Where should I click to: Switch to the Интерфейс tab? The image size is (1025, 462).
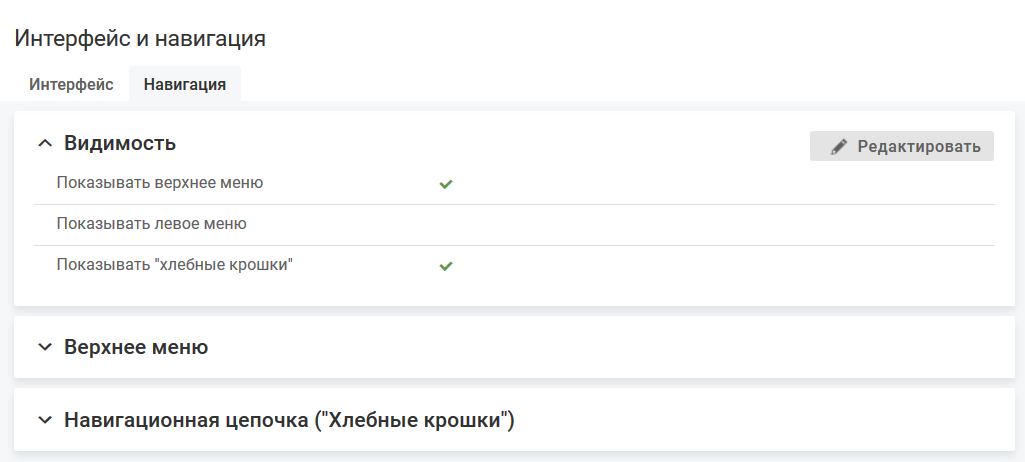click(71, 84)
